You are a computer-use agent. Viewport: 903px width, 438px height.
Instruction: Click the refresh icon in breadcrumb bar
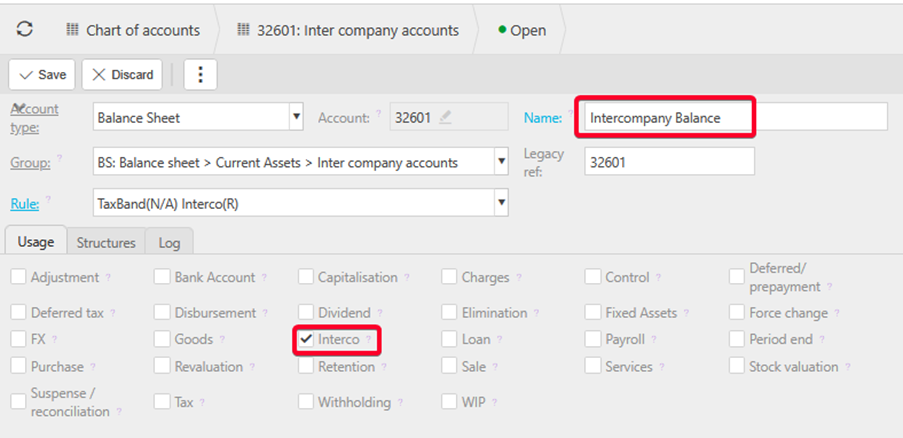[25, 29]
